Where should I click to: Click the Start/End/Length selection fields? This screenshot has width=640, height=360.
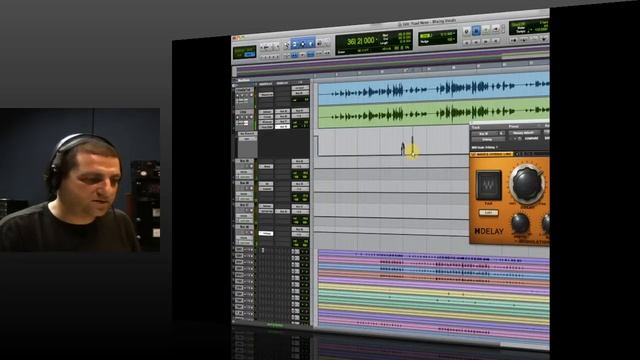pos(396,39)
